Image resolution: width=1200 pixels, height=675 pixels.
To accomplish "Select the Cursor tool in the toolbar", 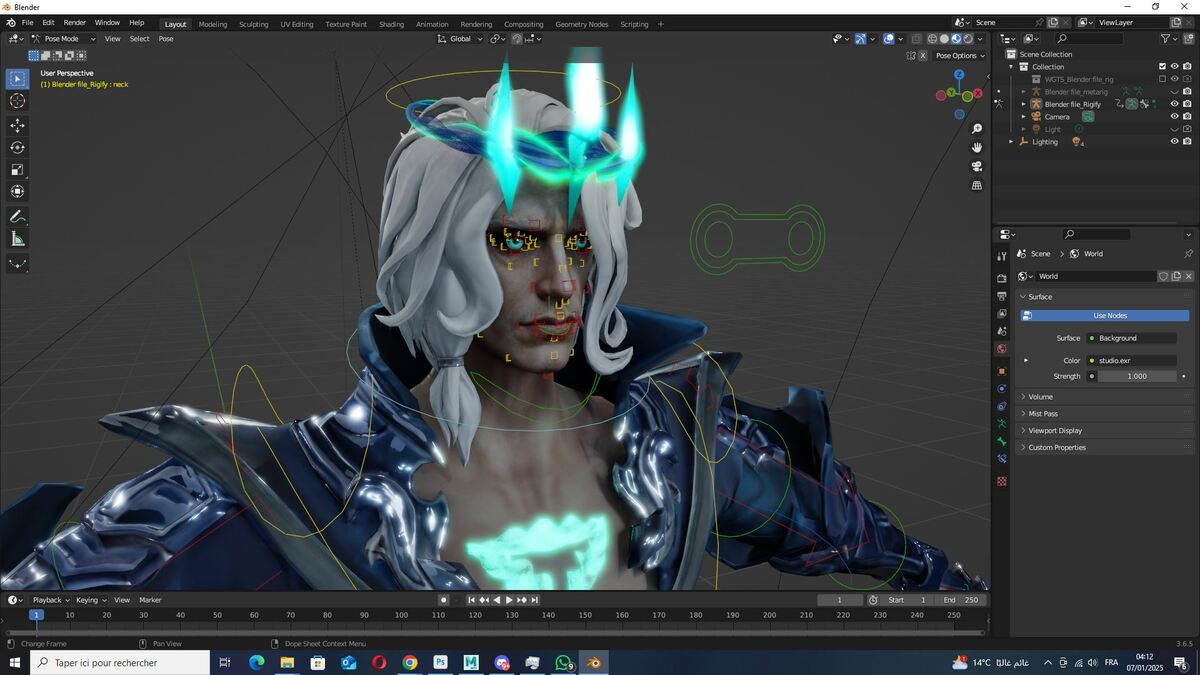I will (x=17, y=101).
